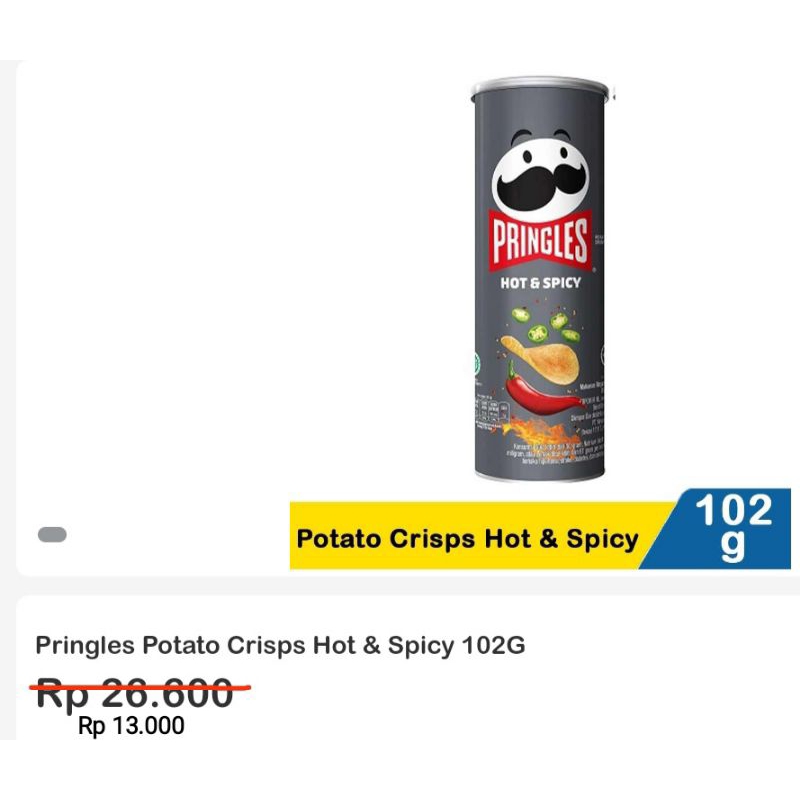Image resolution: width=800 pixels, height=800 pixels.
Task: Click the gray image carousel indicator pill
Action: [x=52, y=534]
